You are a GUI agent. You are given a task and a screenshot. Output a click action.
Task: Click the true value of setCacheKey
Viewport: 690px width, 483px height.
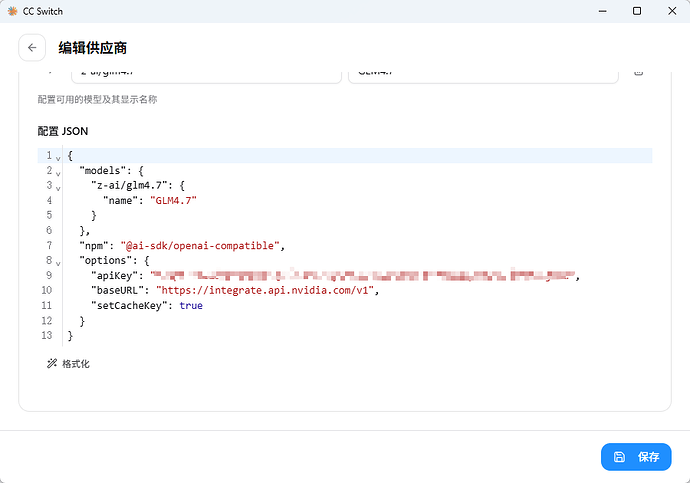coord(191,305)
